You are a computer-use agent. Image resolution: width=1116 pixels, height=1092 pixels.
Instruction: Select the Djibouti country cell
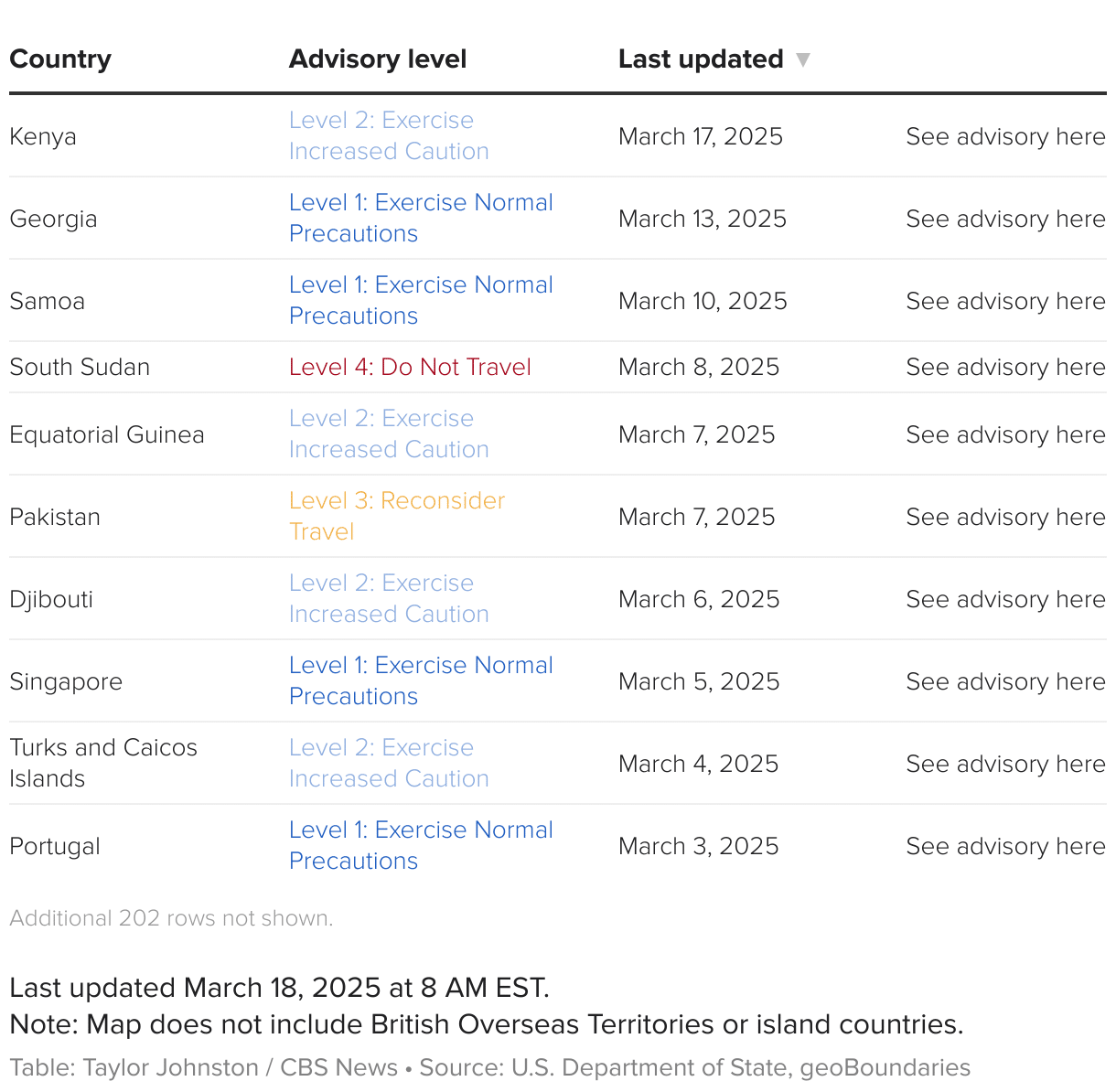pyautogui.click(x=51, y=599)
